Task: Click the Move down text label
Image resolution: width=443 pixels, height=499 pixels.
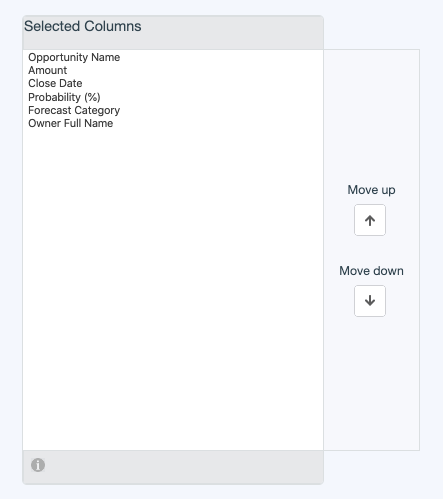Action: 371,271
